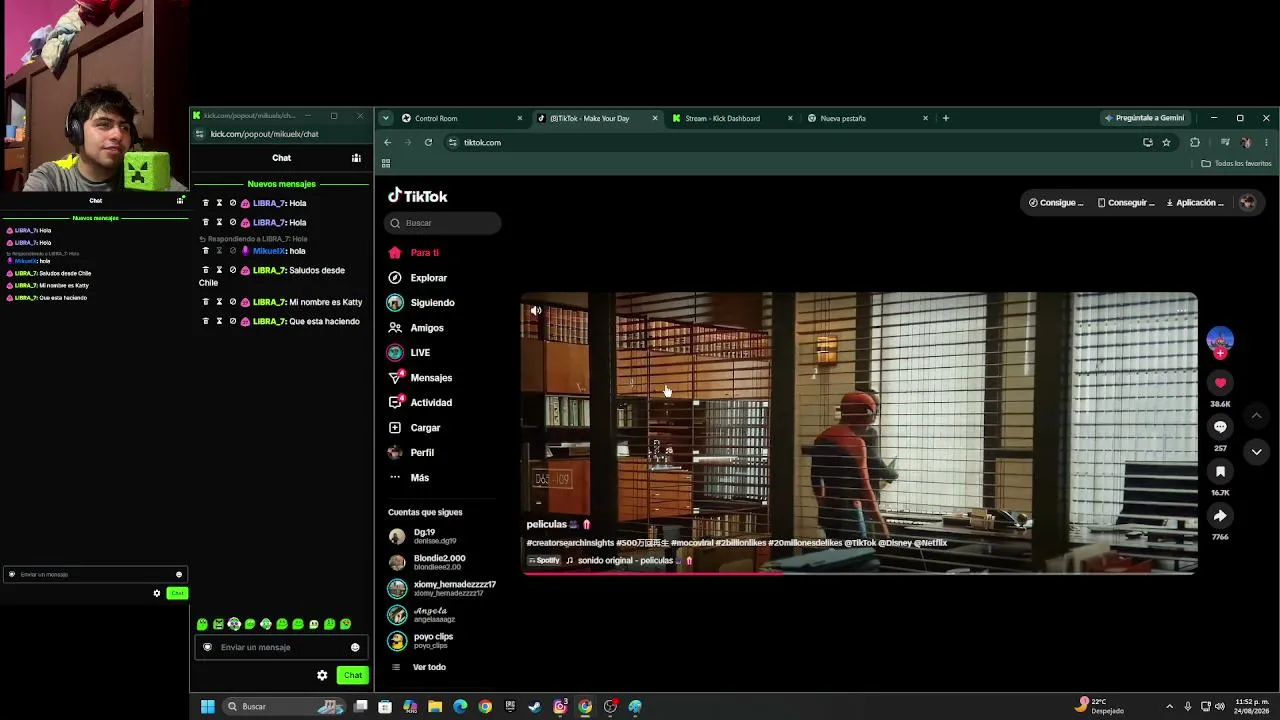Click the tiktok.com address bar

790,143
